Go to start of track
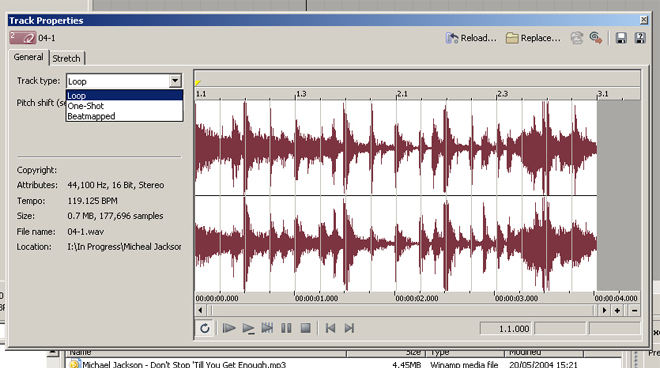Image resolution: width=660 pixels, height=368 pixels. [x=330, y=328]
